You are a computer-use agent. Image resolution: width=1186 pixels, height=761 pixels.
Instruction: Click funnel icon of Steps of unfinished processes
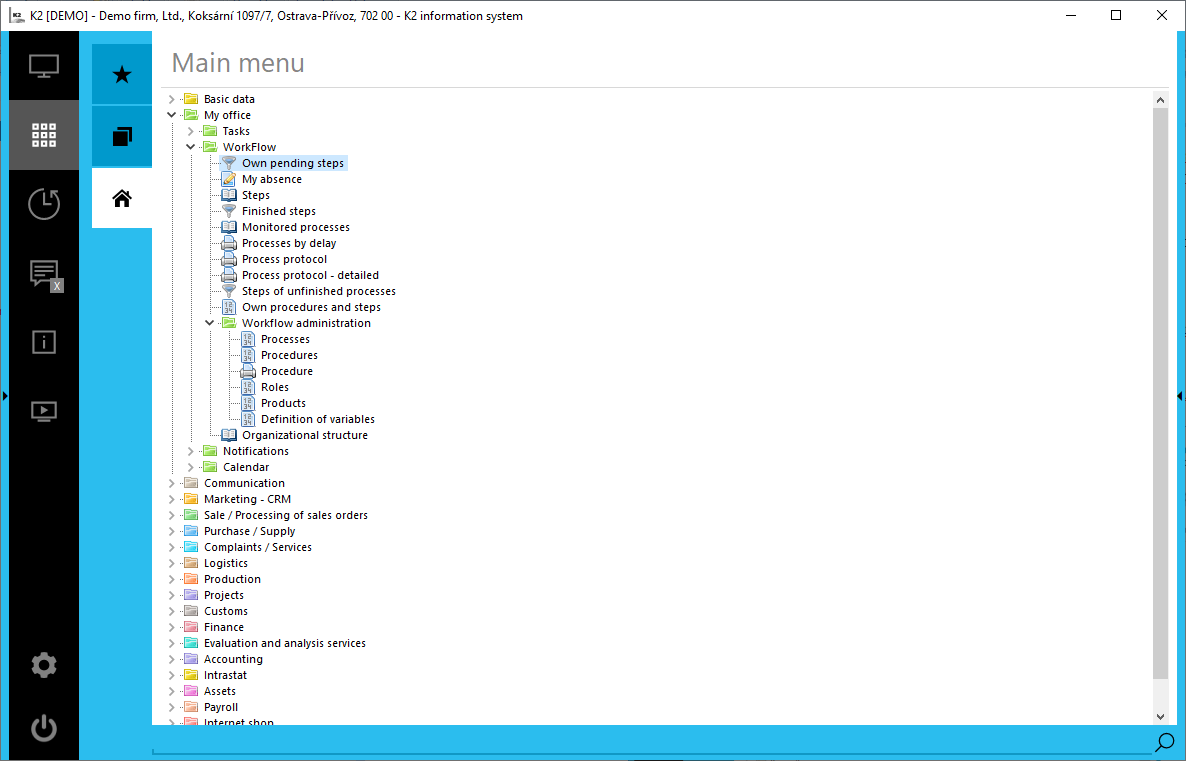coord(228,291)
